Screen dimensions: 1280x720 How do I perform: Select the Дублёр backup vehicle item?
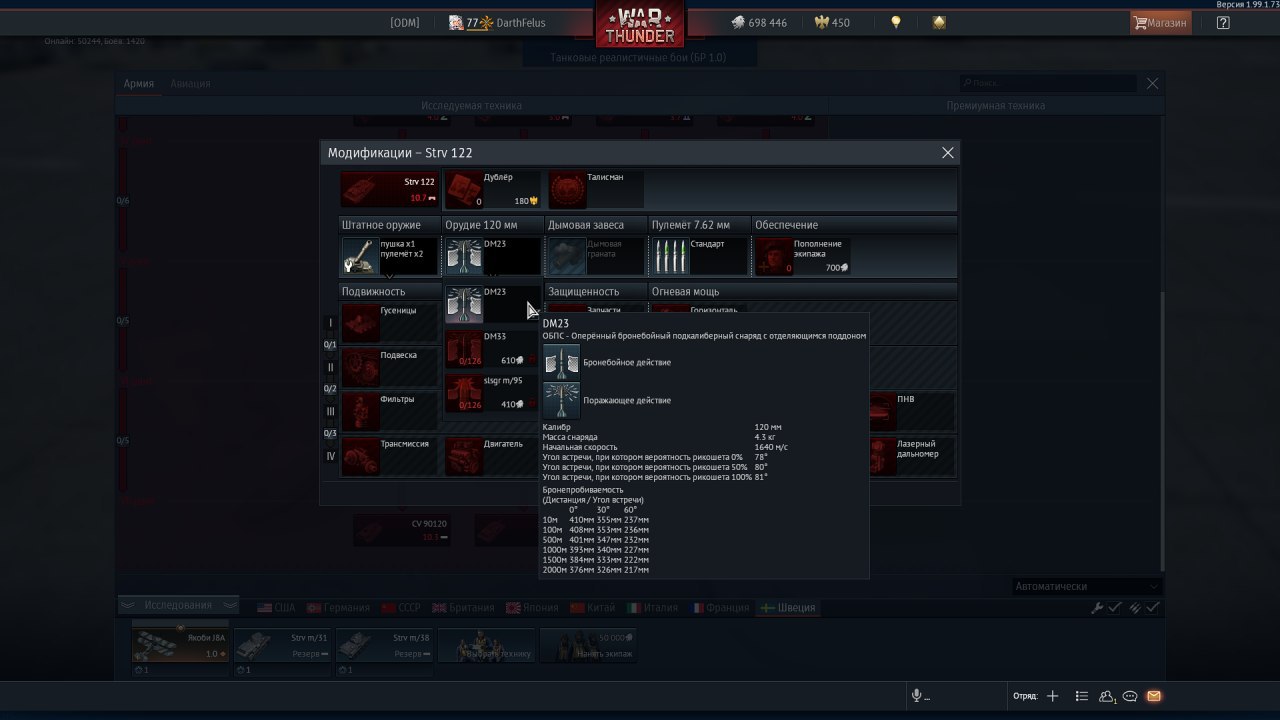493,190
